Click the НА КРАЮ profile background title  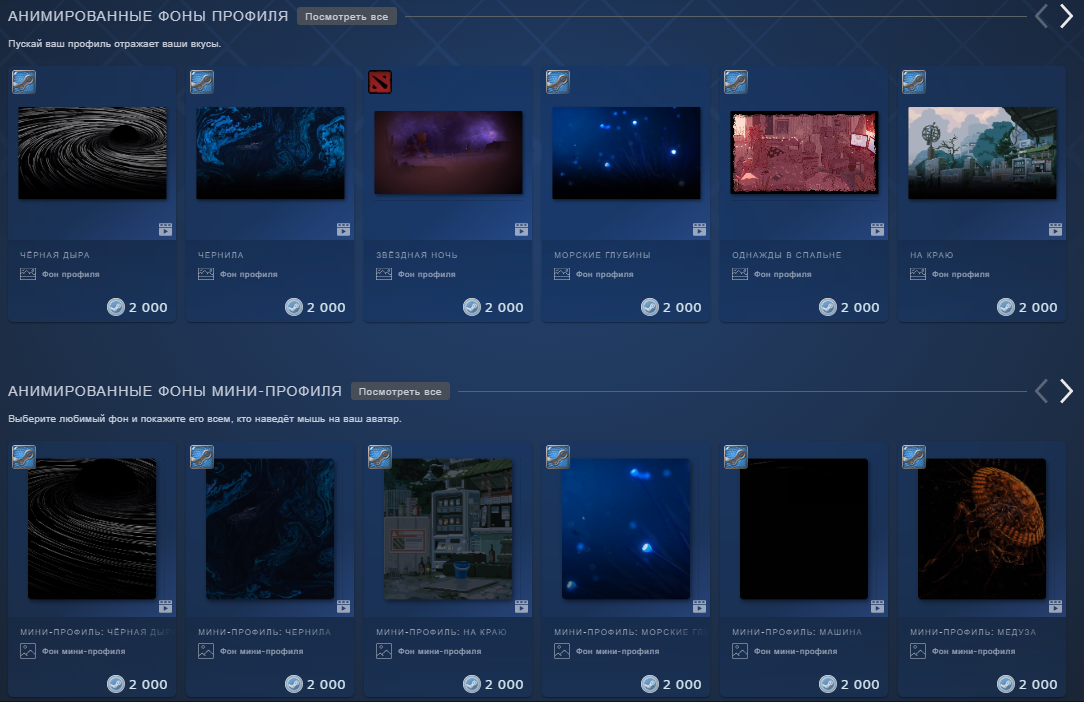pyautogui.click(x=931, y=255)
